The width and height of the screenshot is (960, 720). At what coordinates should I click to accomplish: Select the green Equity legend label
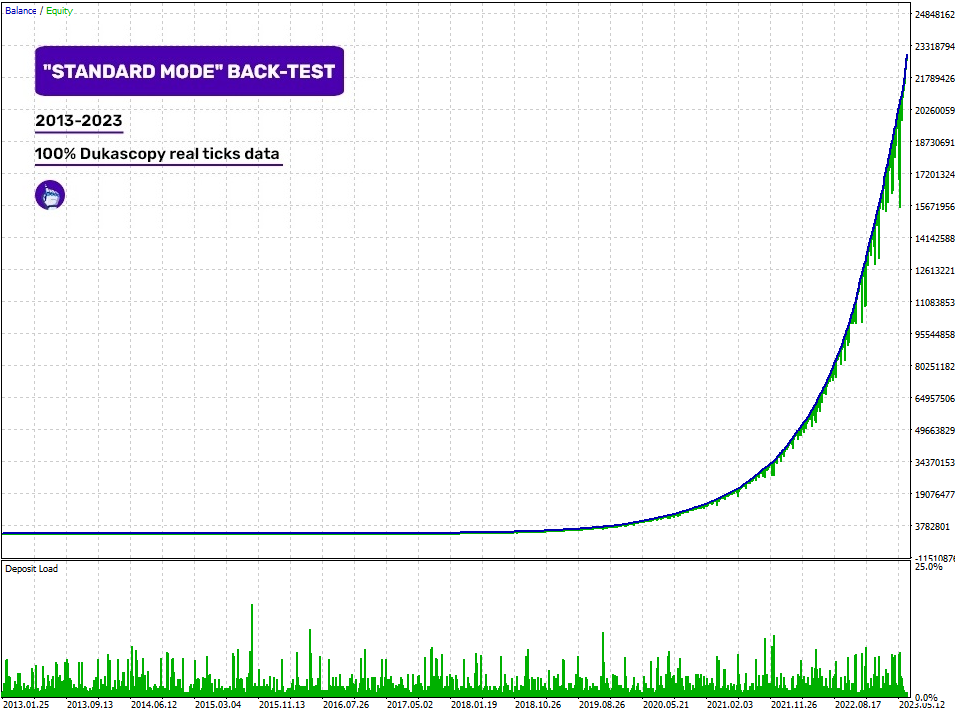pos(59,11)
